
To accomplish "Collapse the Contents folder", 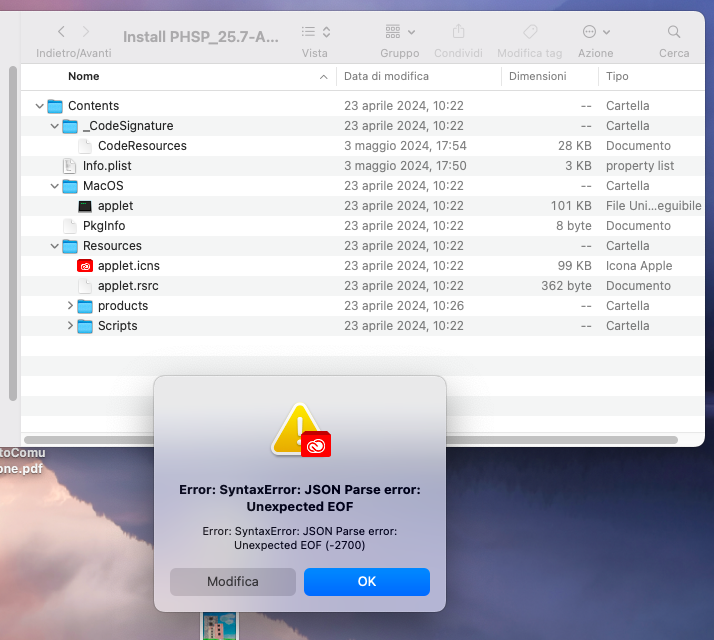I will point(40,106).
